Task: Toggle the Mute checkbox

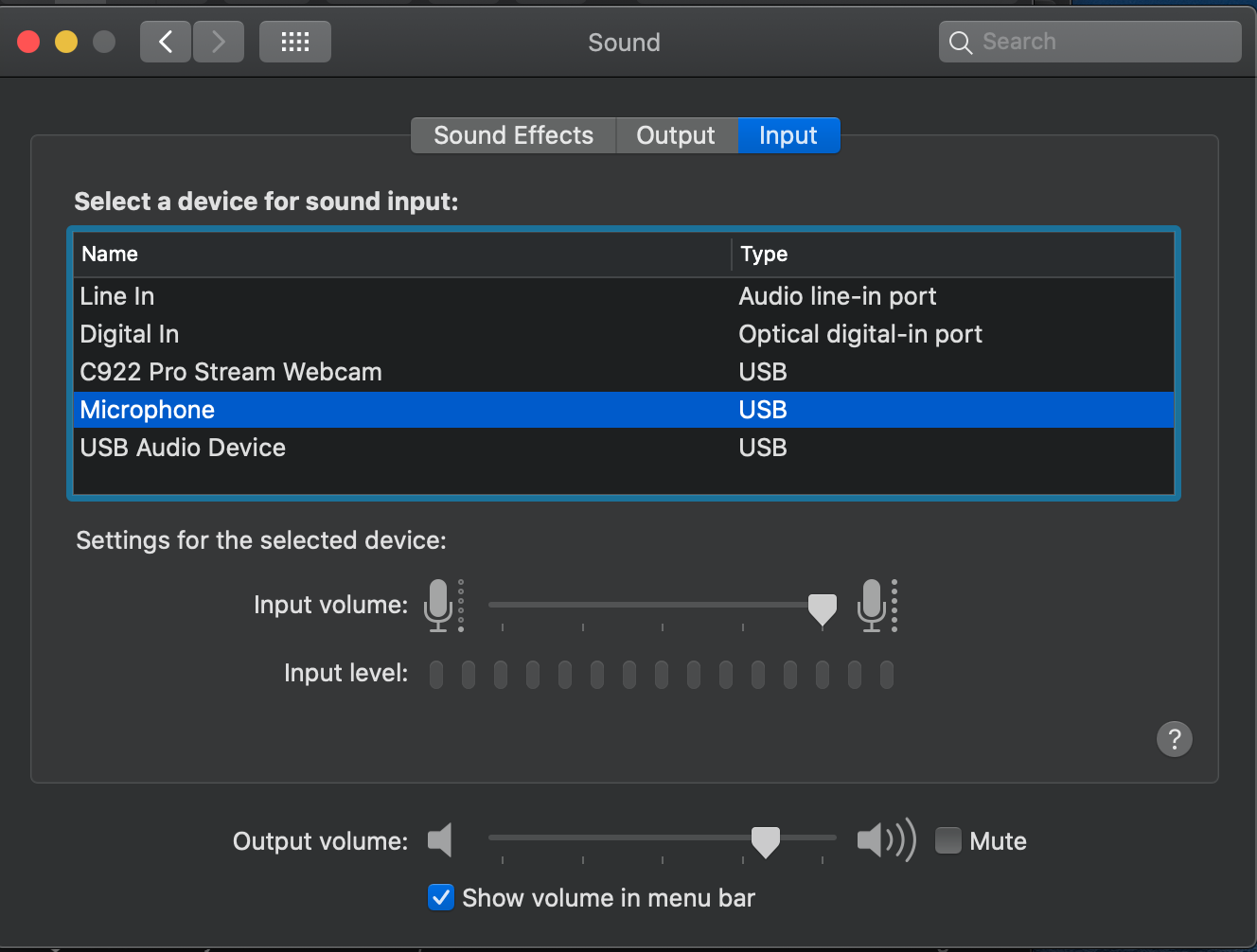Action: pyautogui.click(x=948, y=840)
